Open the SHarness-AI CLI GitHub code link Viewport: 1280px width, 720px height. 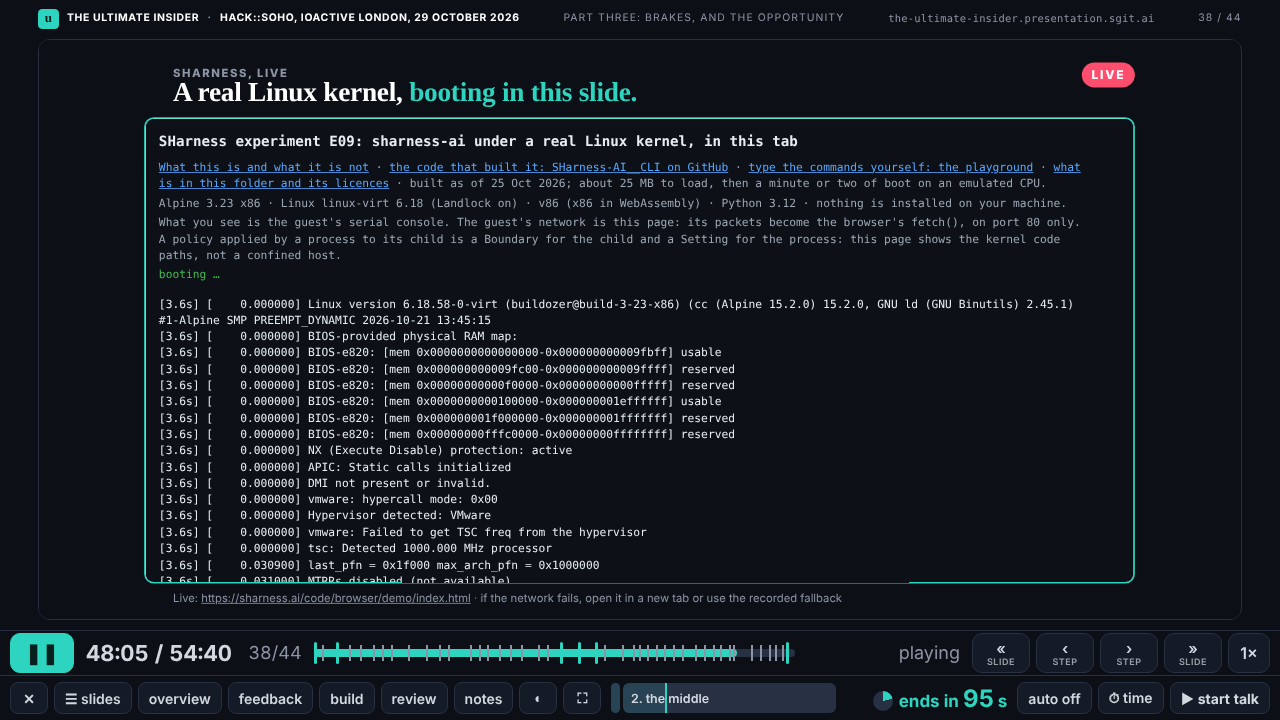(x=559, y=167)
